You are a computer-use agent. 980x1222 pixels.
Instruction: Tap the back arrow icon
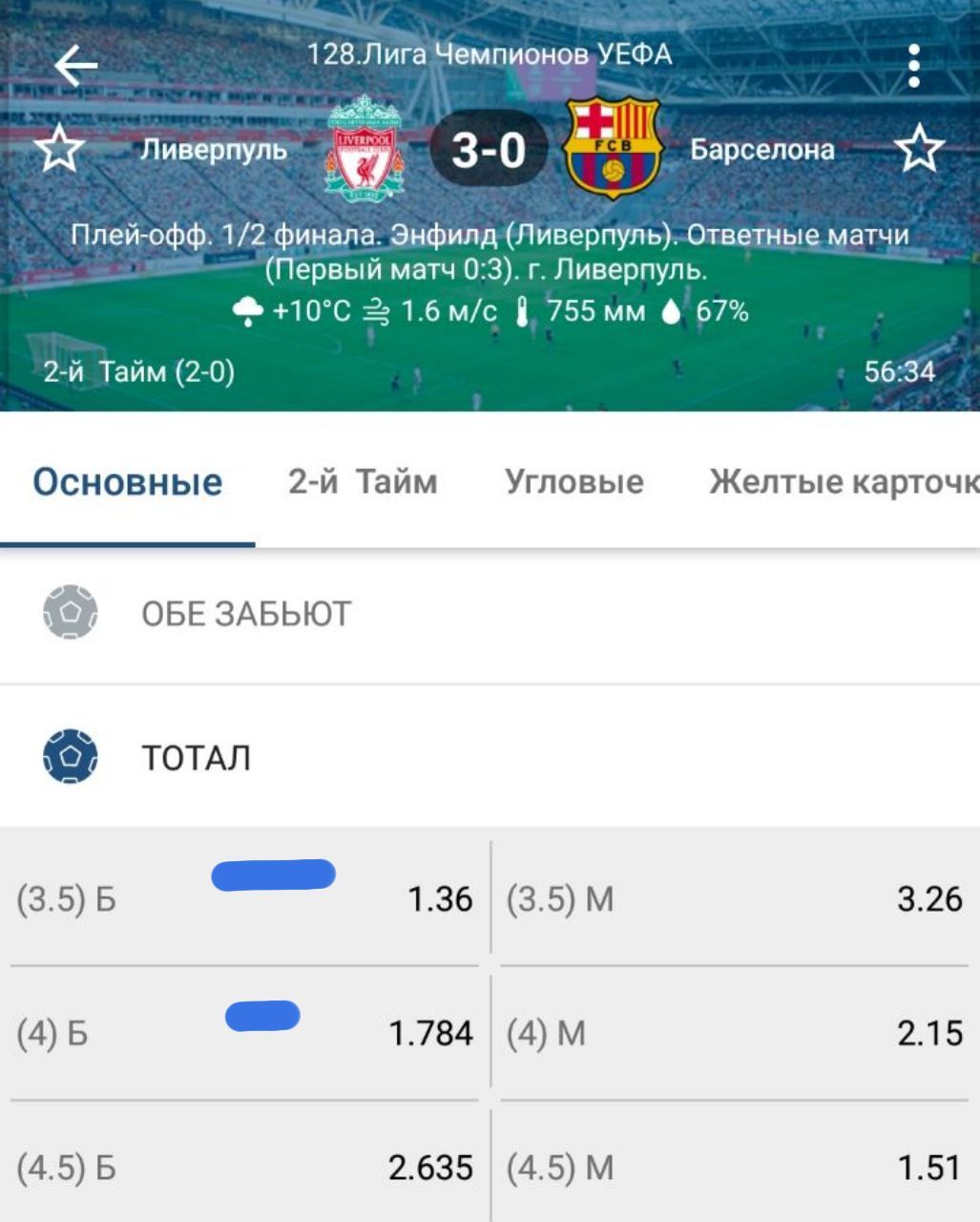tap(76, 66)
